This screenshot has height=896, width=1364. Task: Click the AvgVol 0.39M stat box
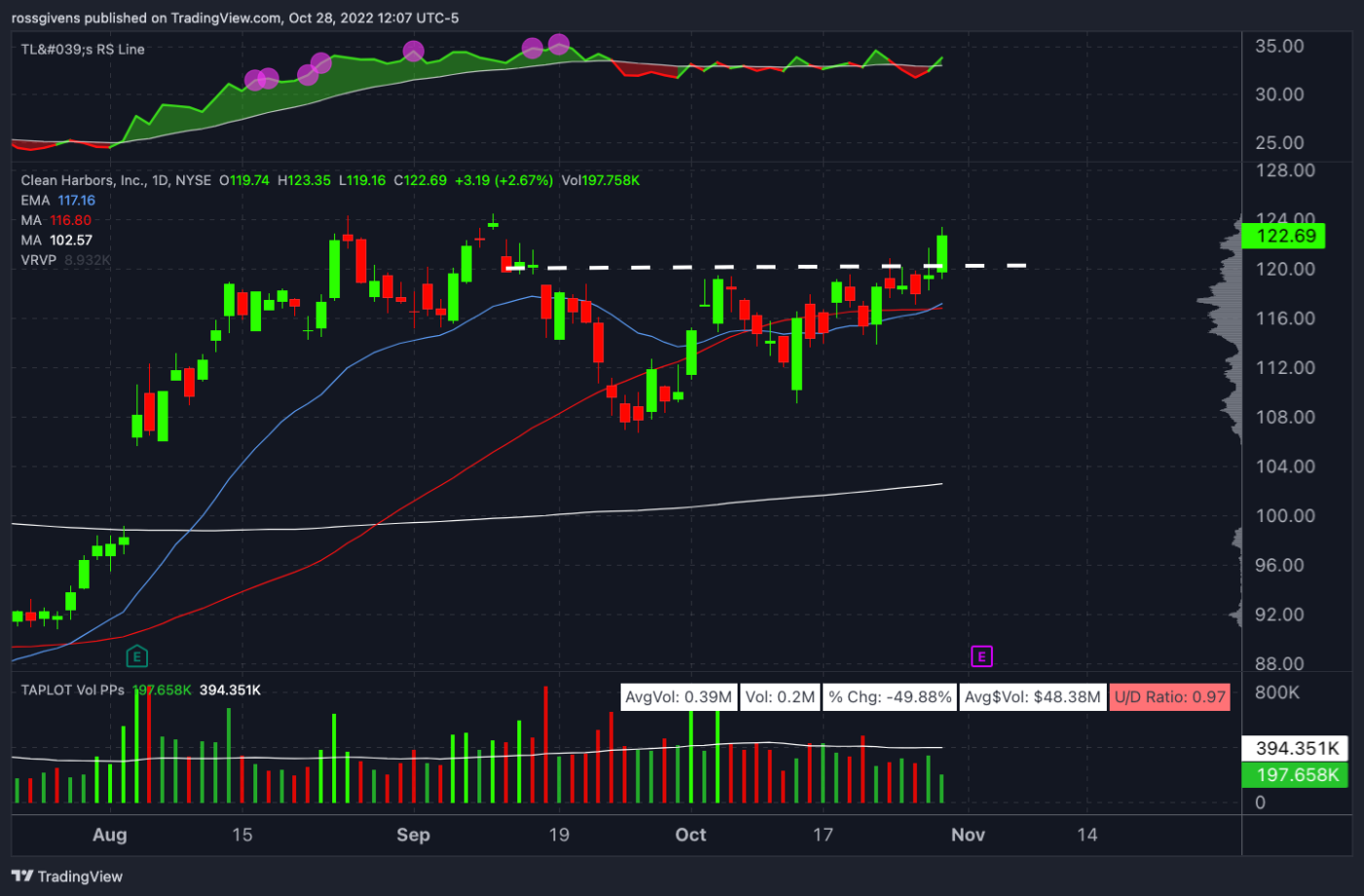point(679,696)
